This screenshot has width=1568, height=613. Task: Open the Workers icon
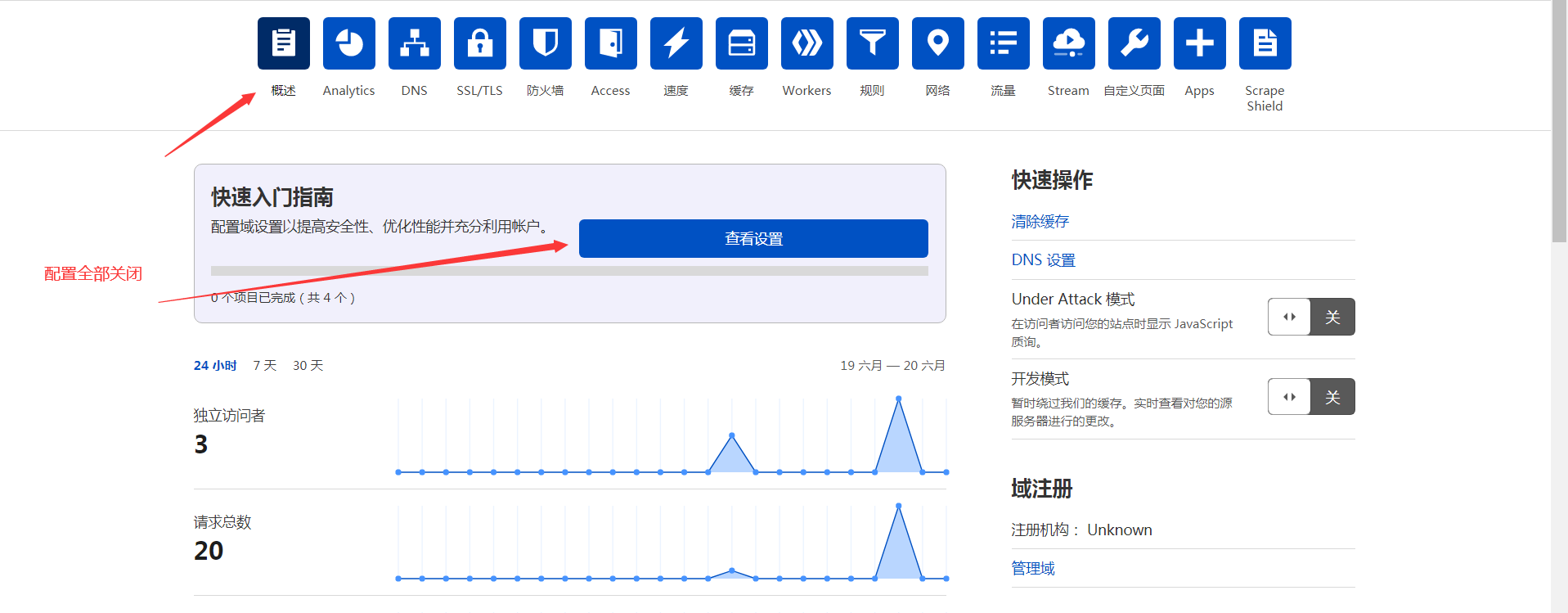pyautogui.click(x=807, y=43)
